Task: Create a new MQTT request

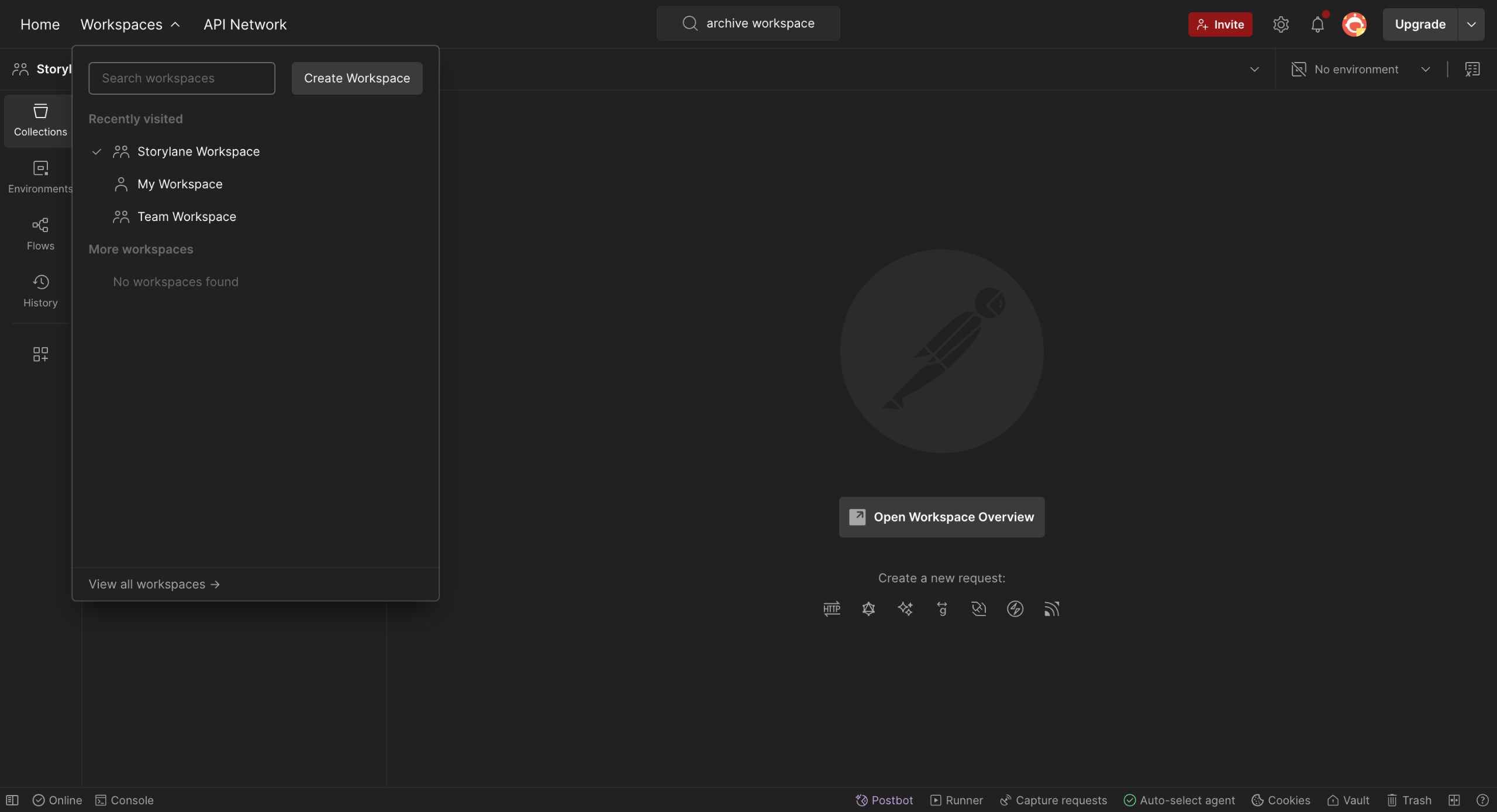Action: [1051, 609]
